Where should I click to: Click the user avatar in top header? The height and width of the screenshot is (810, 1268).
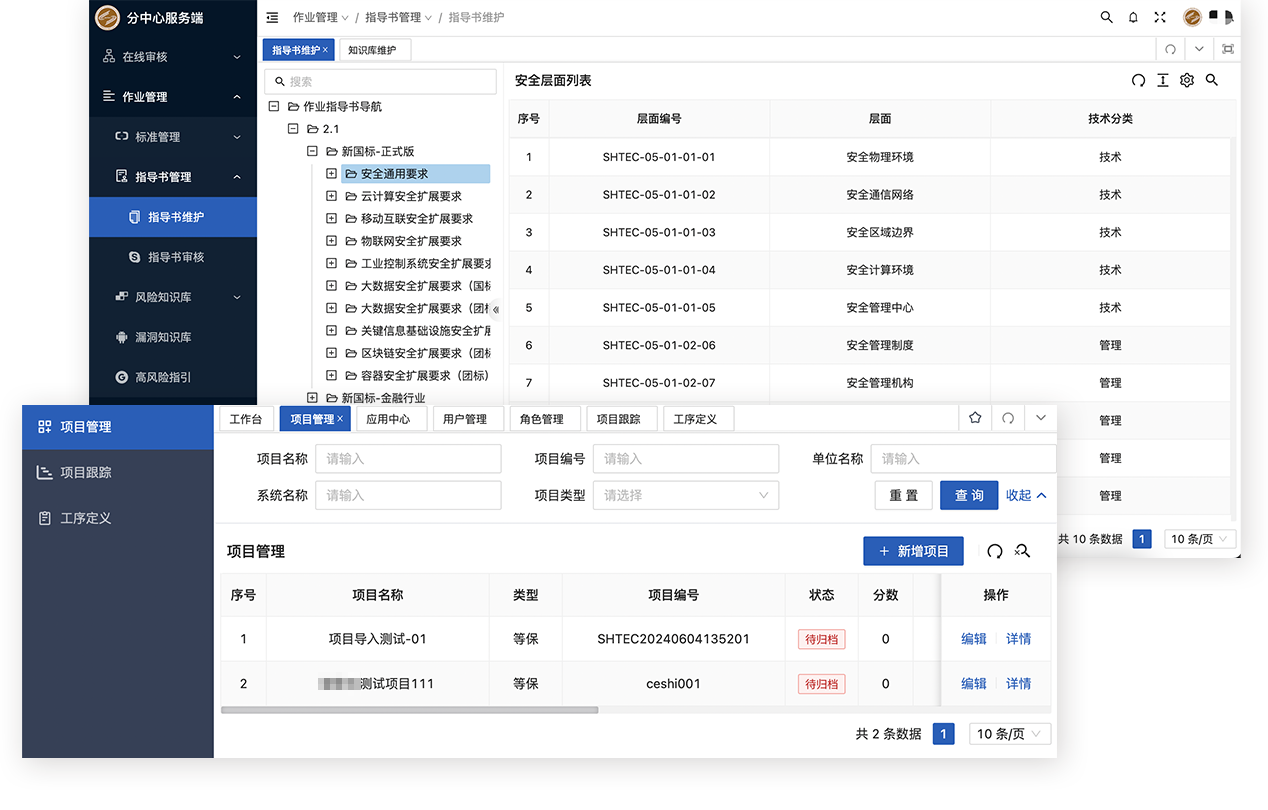pos(1192,17)
